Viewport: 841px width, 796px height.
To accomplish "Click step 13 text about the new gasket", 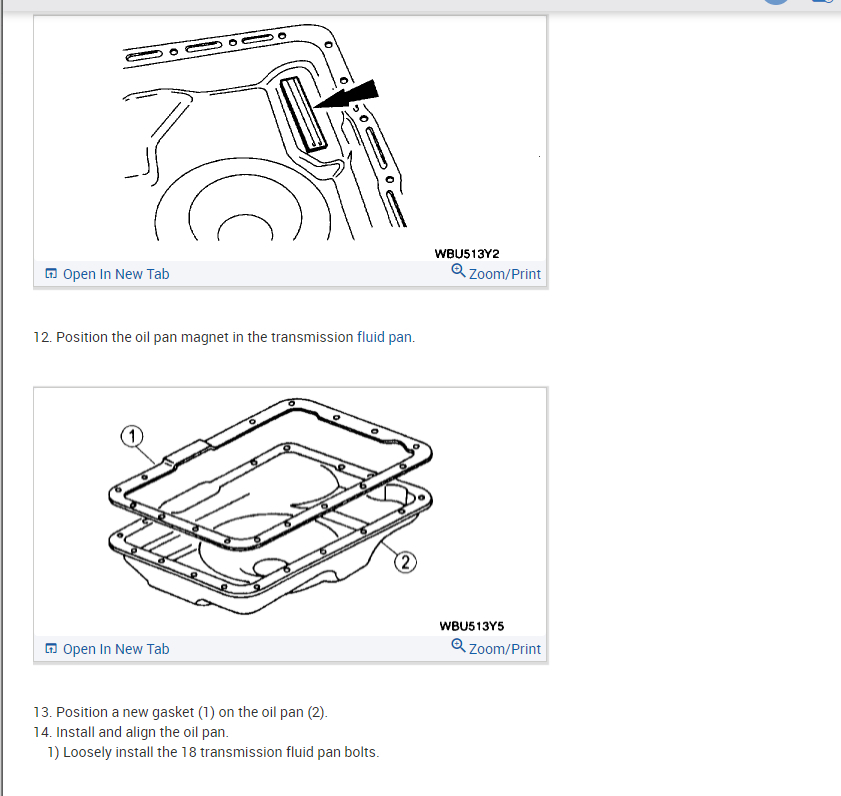I will pos(180,712).
